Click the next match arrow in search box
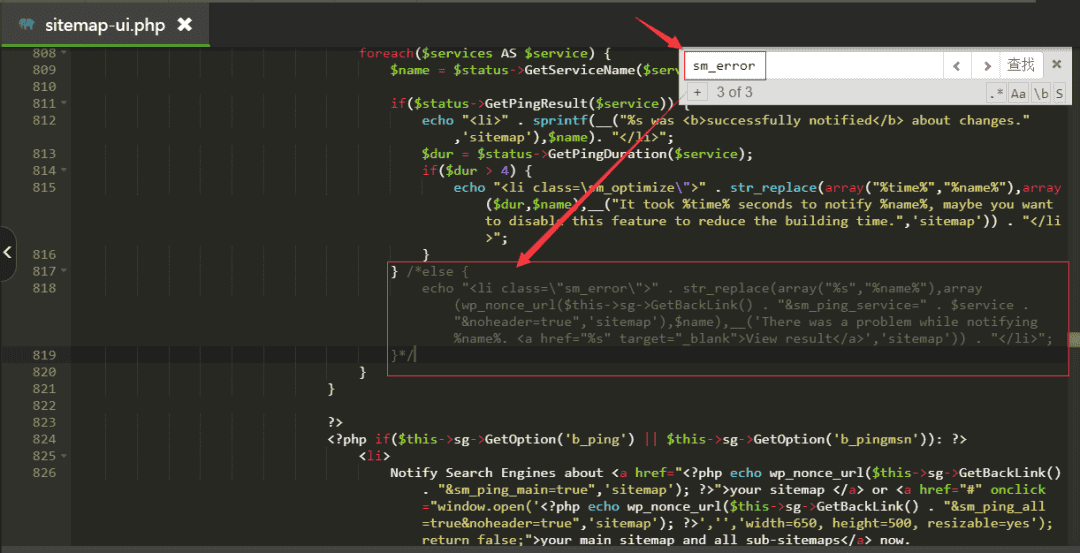Screen dimensions: 1080x553 987,65
